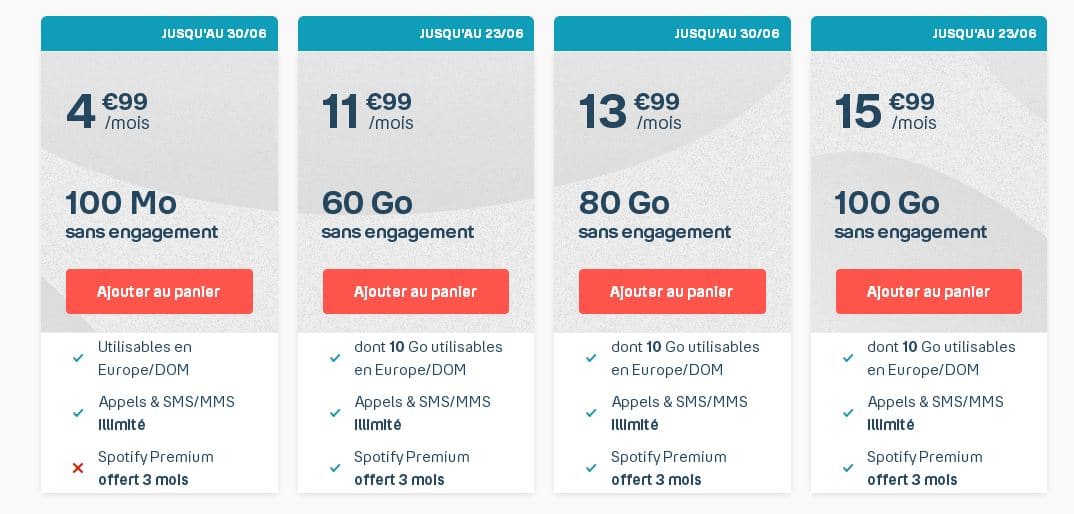Add the 15€99 100 Go plan to cart

(x=929, y=291)
